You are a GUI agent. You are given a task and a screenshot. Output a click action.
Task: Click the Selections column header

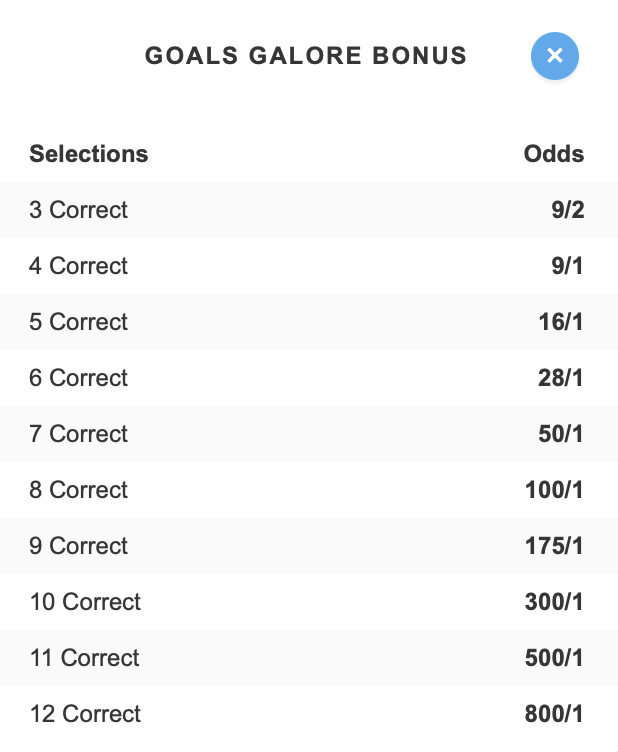[x=89, y=154]
